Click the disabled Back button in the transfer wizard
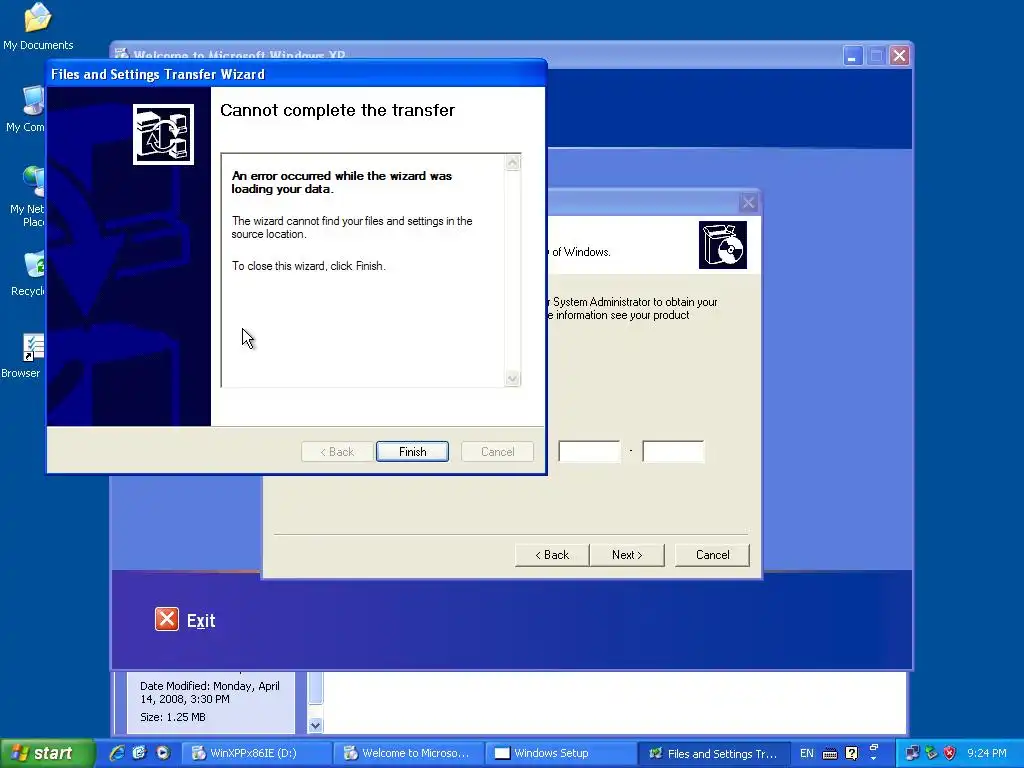 pyautogui.click(x=337, y=451)
